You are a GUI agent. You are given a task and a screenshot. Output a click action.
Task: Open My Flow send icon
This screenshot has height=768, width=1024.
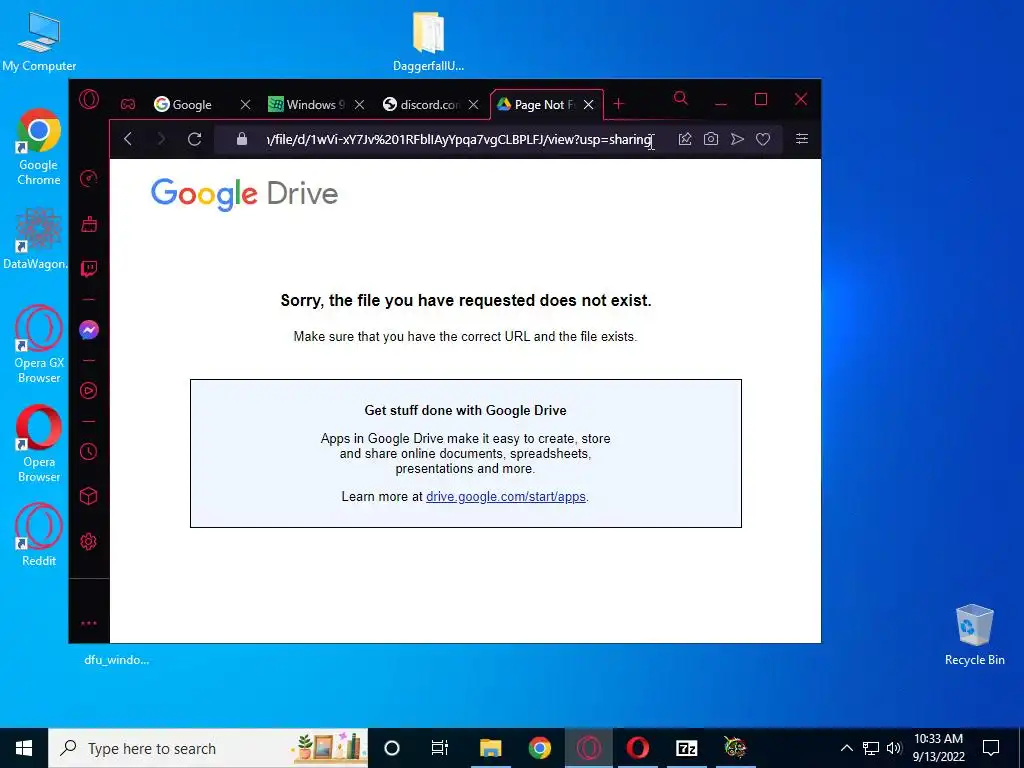737,139
